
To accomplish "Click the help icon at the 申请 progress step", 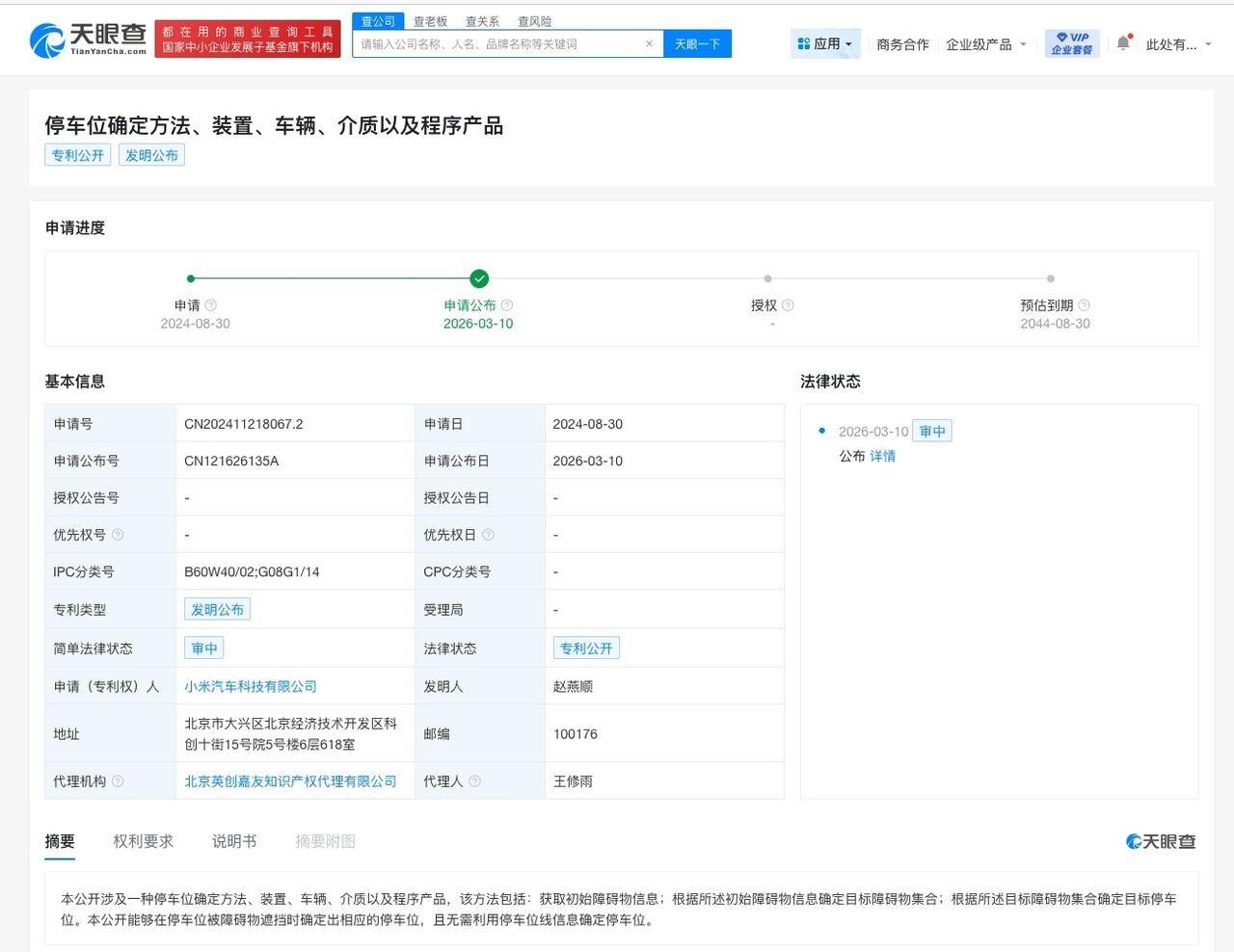I will 210,304.
